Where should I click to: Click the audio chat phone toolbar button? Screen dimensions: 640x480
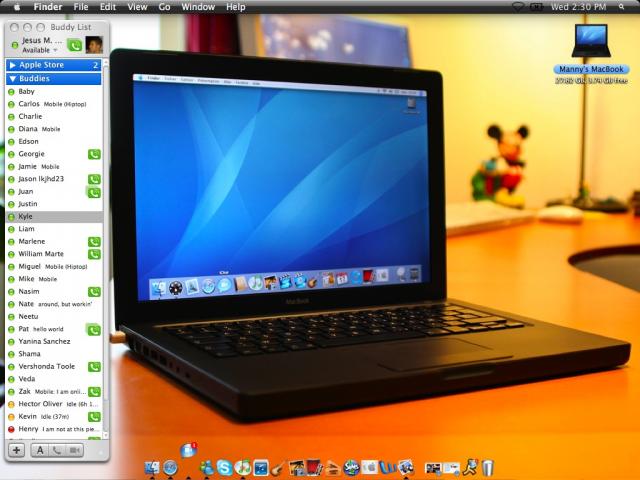click(57, 450)
